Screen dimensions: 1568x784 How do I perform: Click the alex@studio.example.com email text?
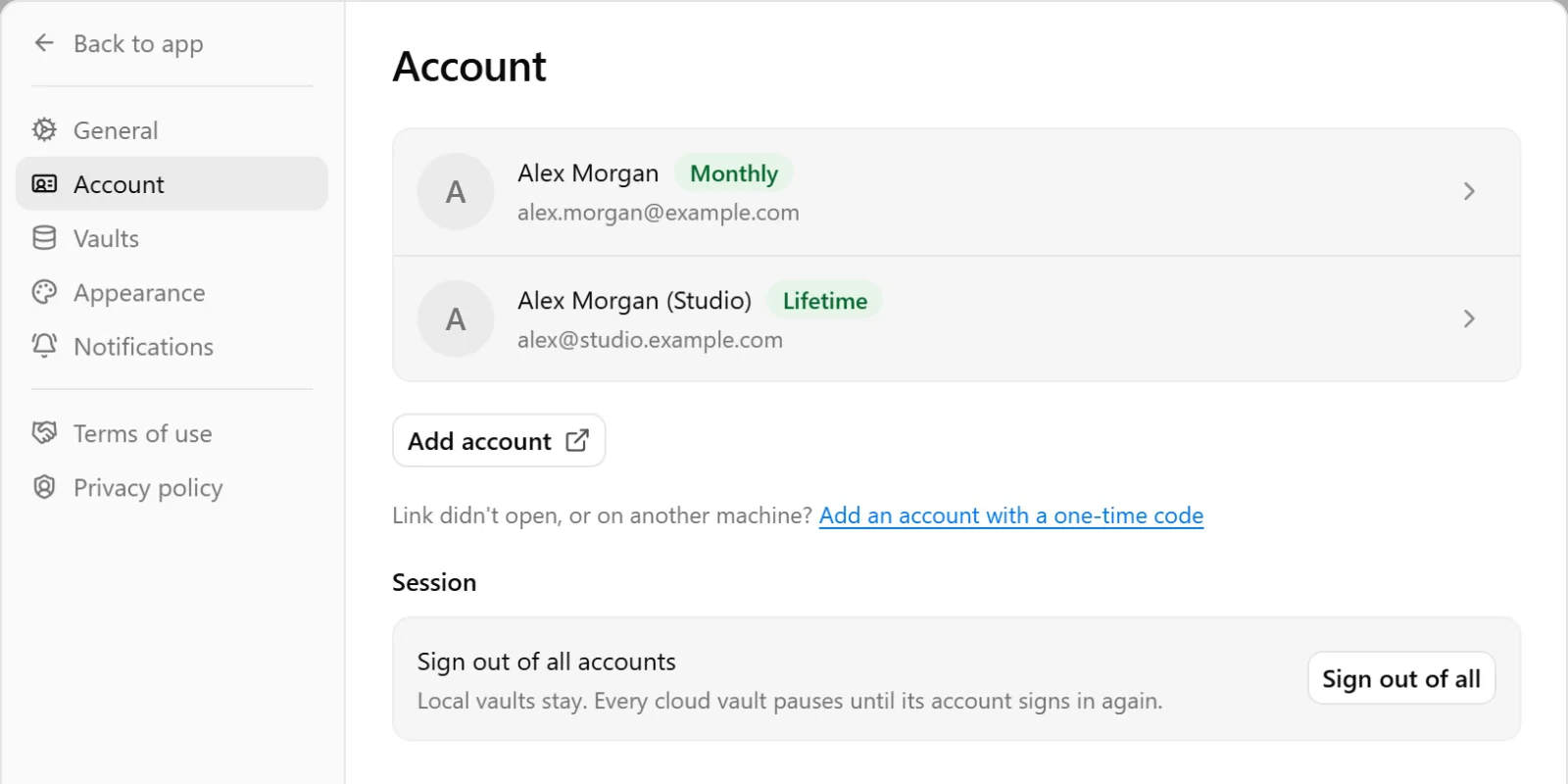pyautogui.click(x=650, y=340)
